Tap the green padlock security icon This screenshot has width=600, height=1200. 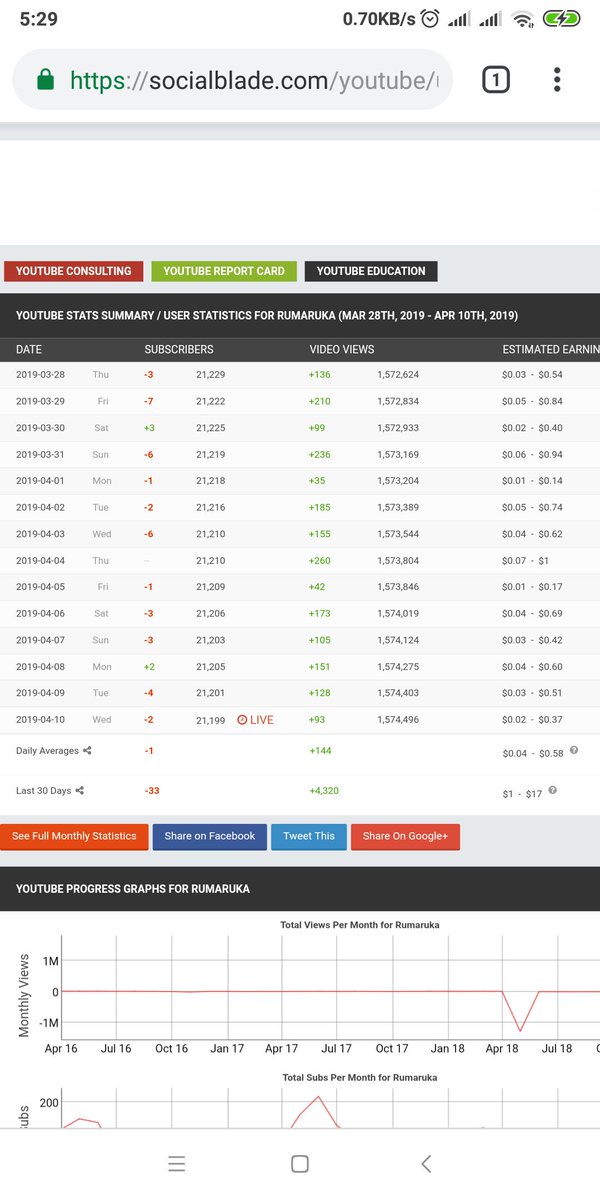45,80
